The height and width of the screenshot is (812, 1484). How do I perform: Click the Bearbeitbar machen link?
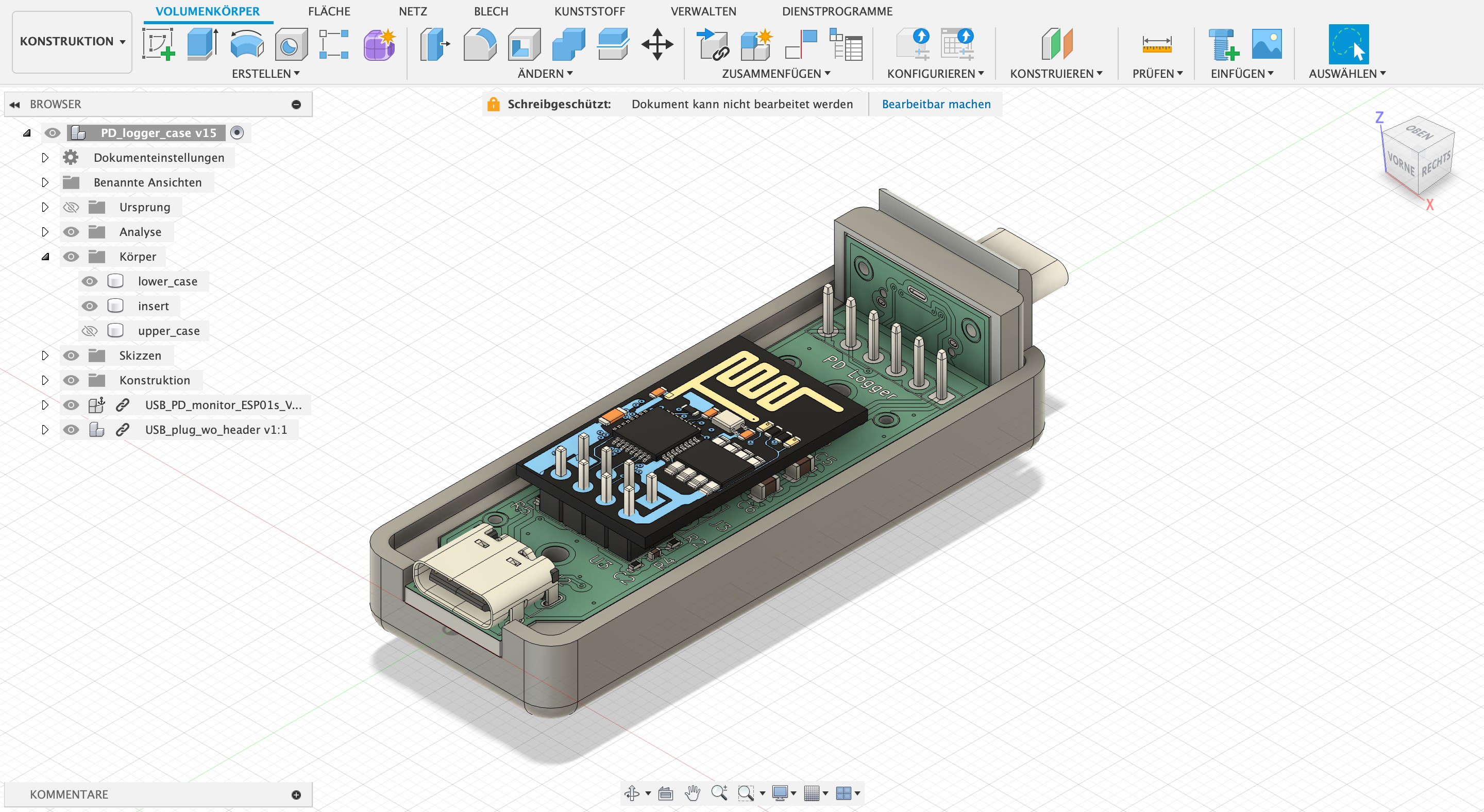tap(936, 104)
